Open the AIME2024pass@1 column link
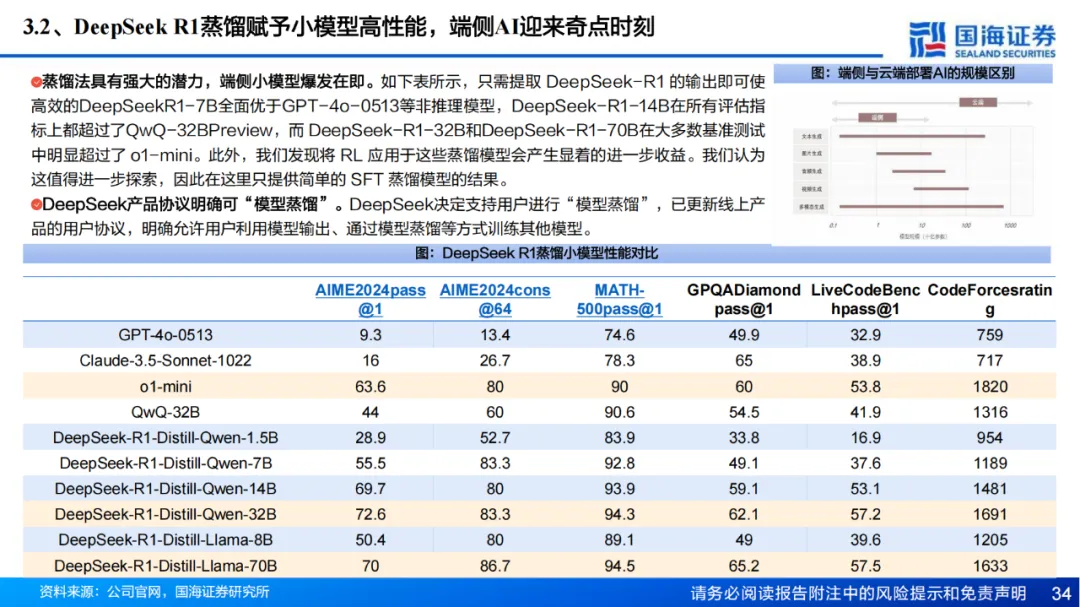Screen dimensions: 1080x607 [370, 300]
